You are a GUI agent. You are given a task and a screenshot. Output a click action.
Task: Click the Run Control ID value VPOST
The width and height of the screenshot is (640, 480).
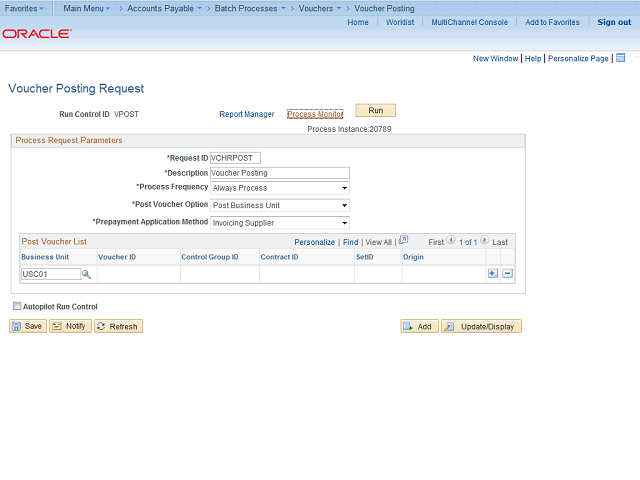click(x=126, y=114)
